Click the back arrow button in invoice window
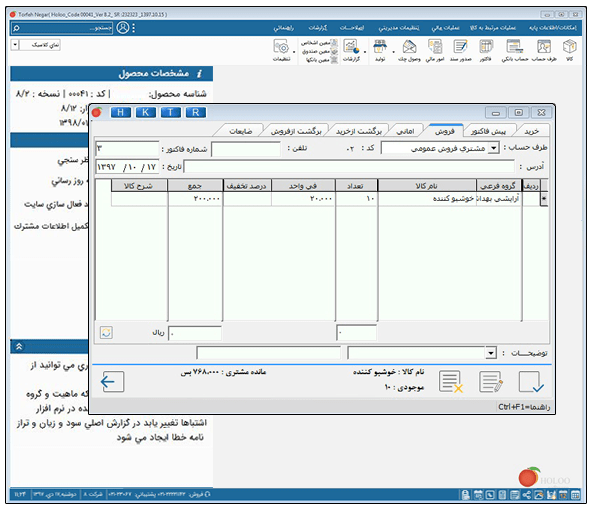The image size is (590, 510). pyautogui.click(x=113, y=382)
